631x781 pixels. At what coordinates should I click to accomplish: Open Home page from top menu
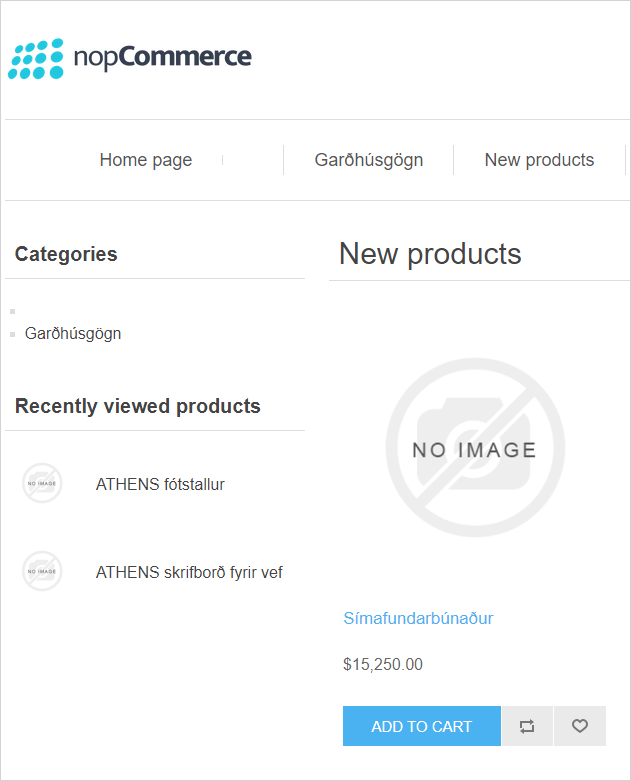coord(145,160)
